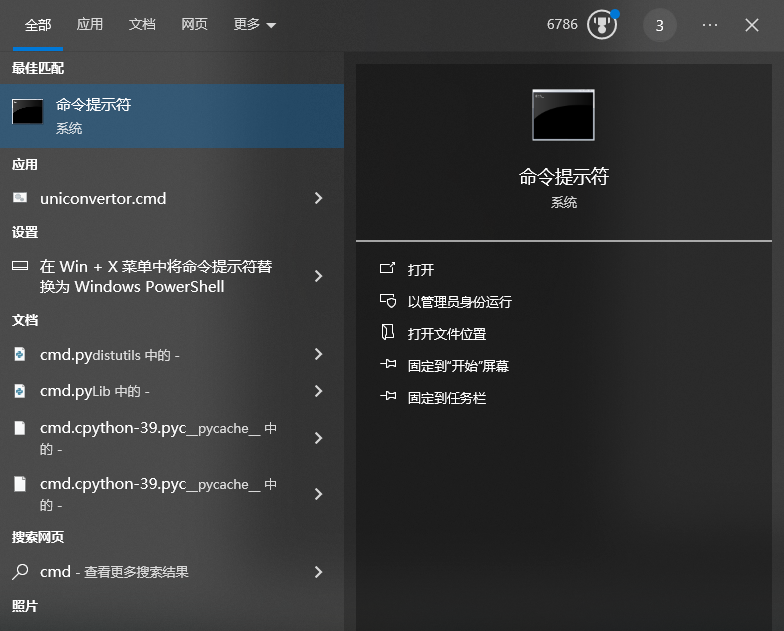
Task: Close the search panel
Action: point(752,25)
